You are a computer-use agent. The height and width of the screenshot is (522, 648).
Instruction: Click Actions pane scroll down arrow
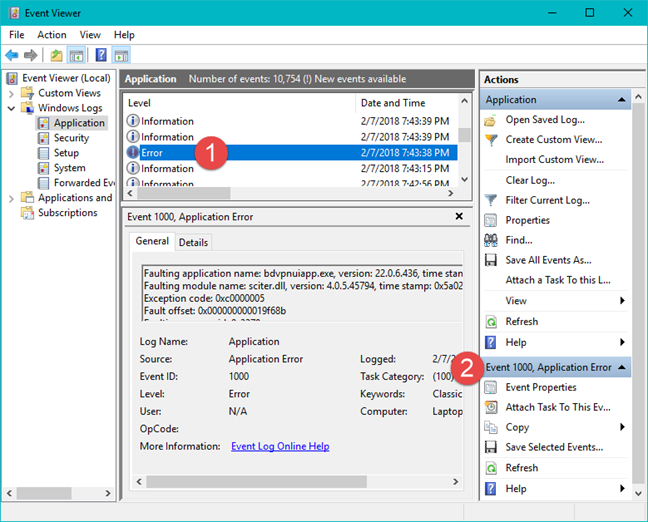pyautogui.click(x=638, y=493)
